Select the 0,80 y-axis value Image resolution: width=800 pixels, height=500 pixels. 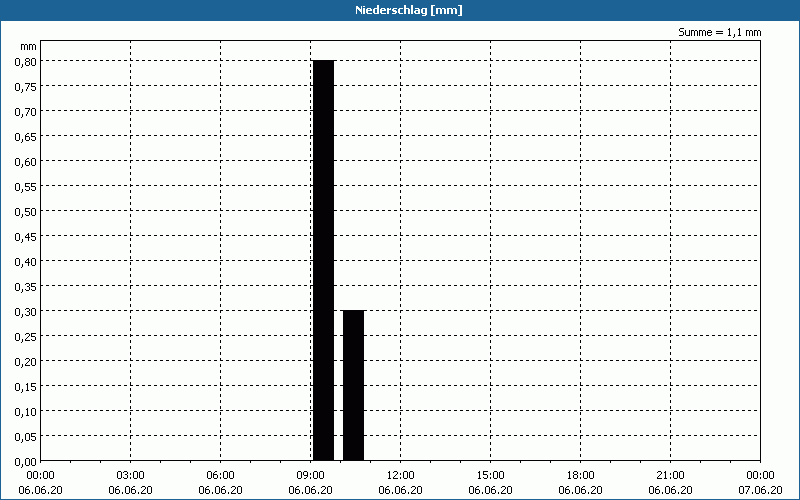(x=26, y=62)
